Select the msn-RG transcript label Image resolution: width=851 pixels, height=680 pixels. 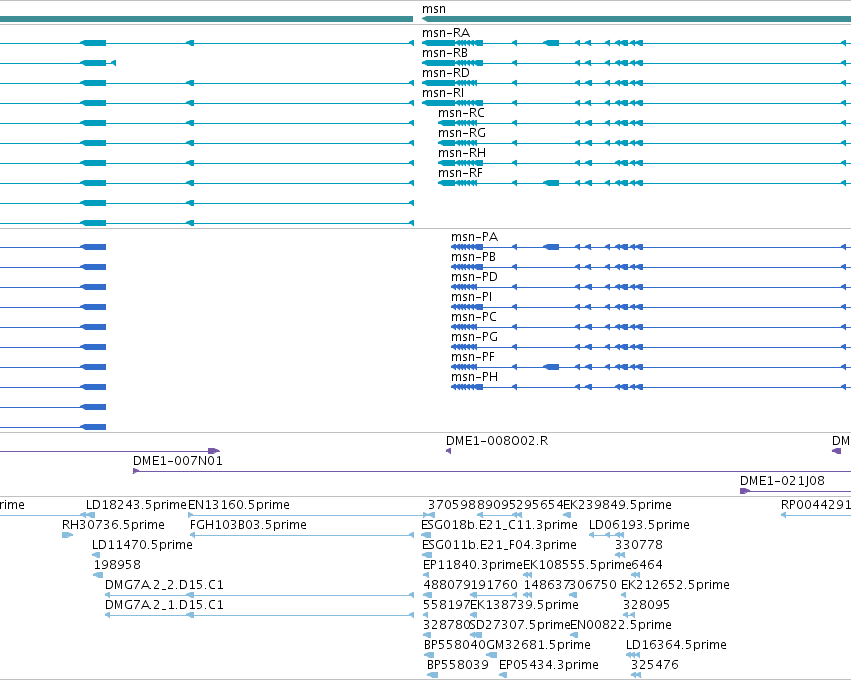tap(462, 133)
